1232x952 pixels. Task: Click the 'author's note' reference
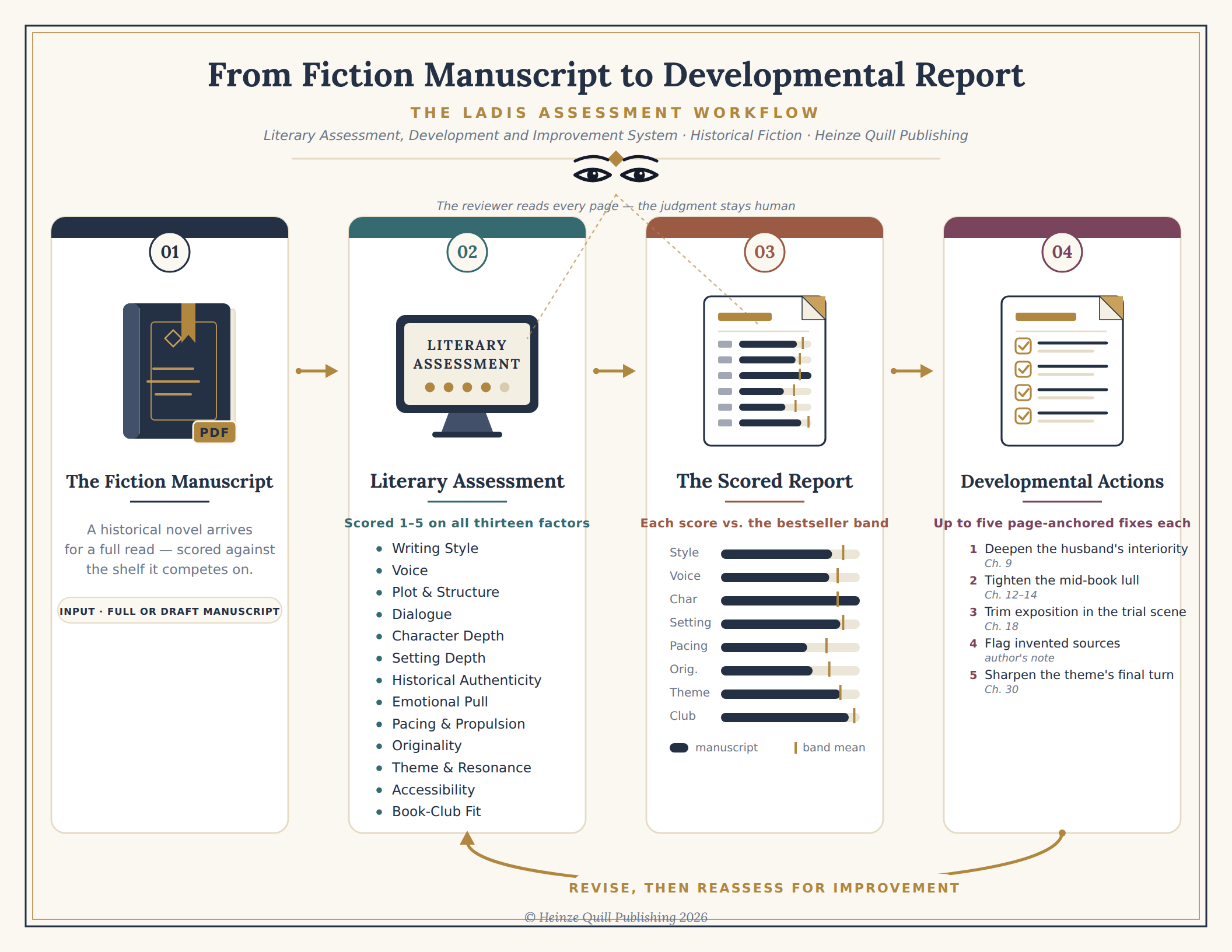pyautogui.click(x=1020, y=658)
